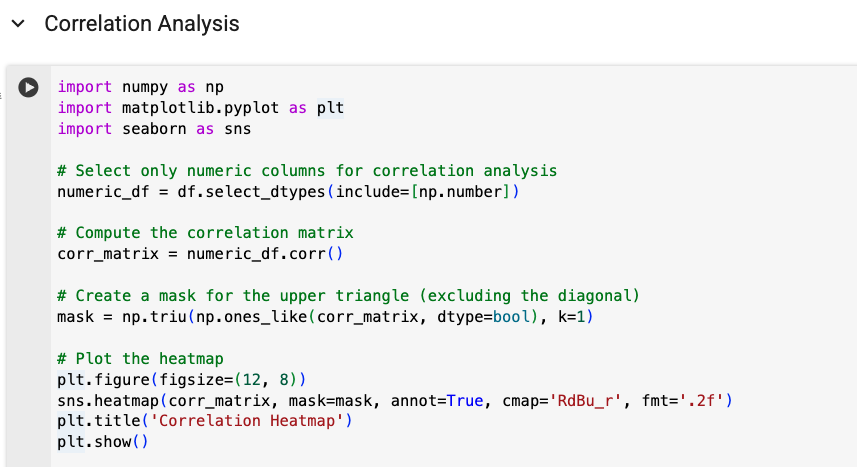Screen dimensions: 857x467
Task: Click the import matplotlib.pyplot line
Action: 200,108
